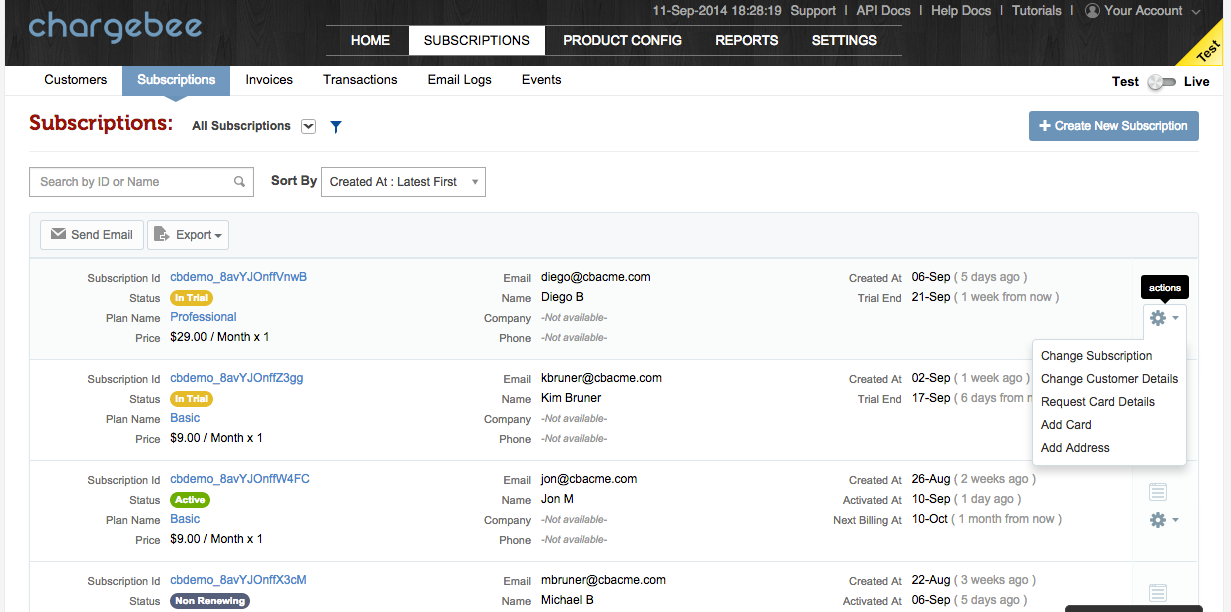The width and height of the screenshot is (1231, 612).
Task: Open Jon M's Basic plan link
Action: pos(185,519)
